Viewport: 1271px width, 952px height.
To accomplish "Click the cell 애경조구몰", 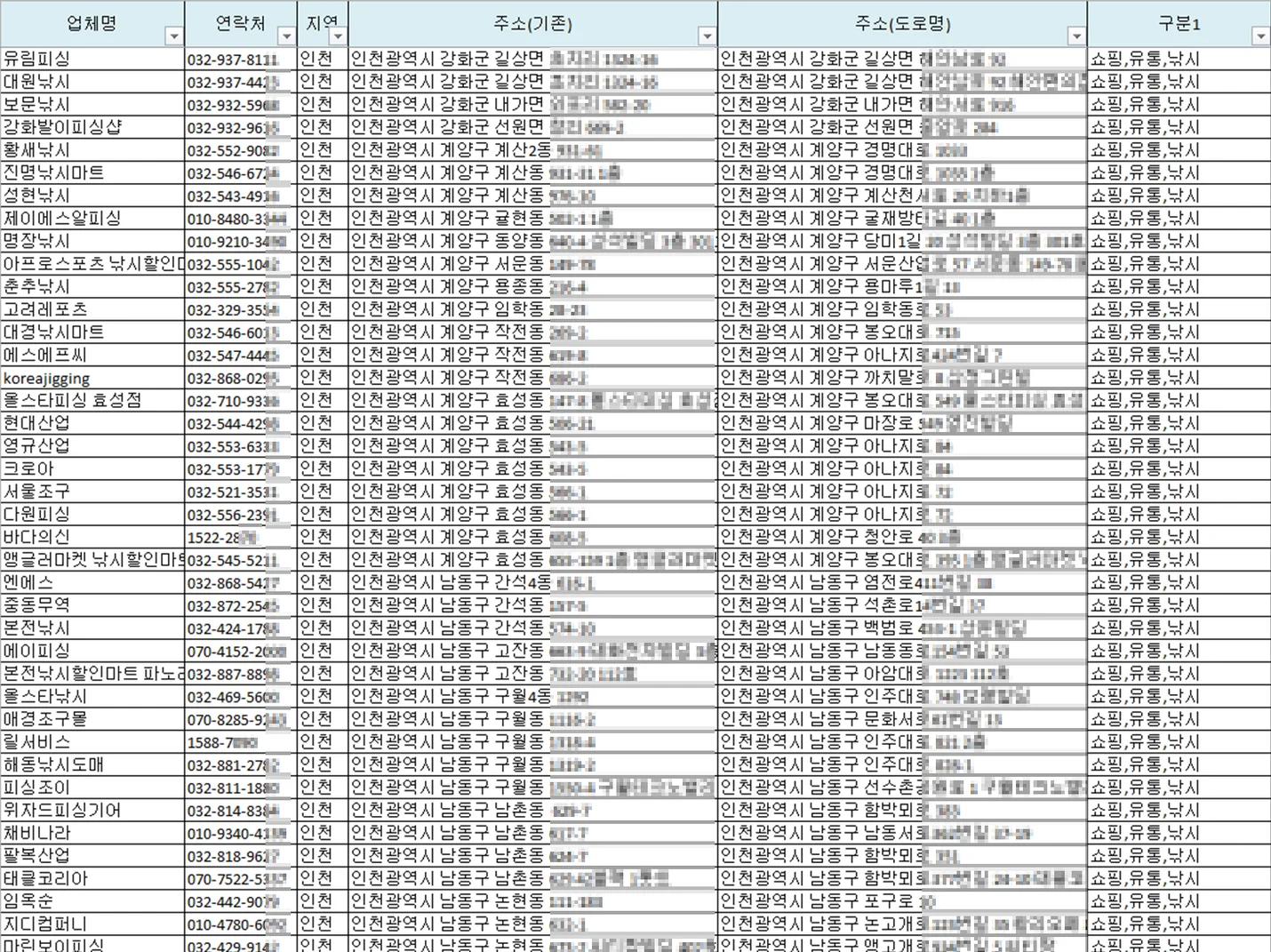I will pos(92,719).
